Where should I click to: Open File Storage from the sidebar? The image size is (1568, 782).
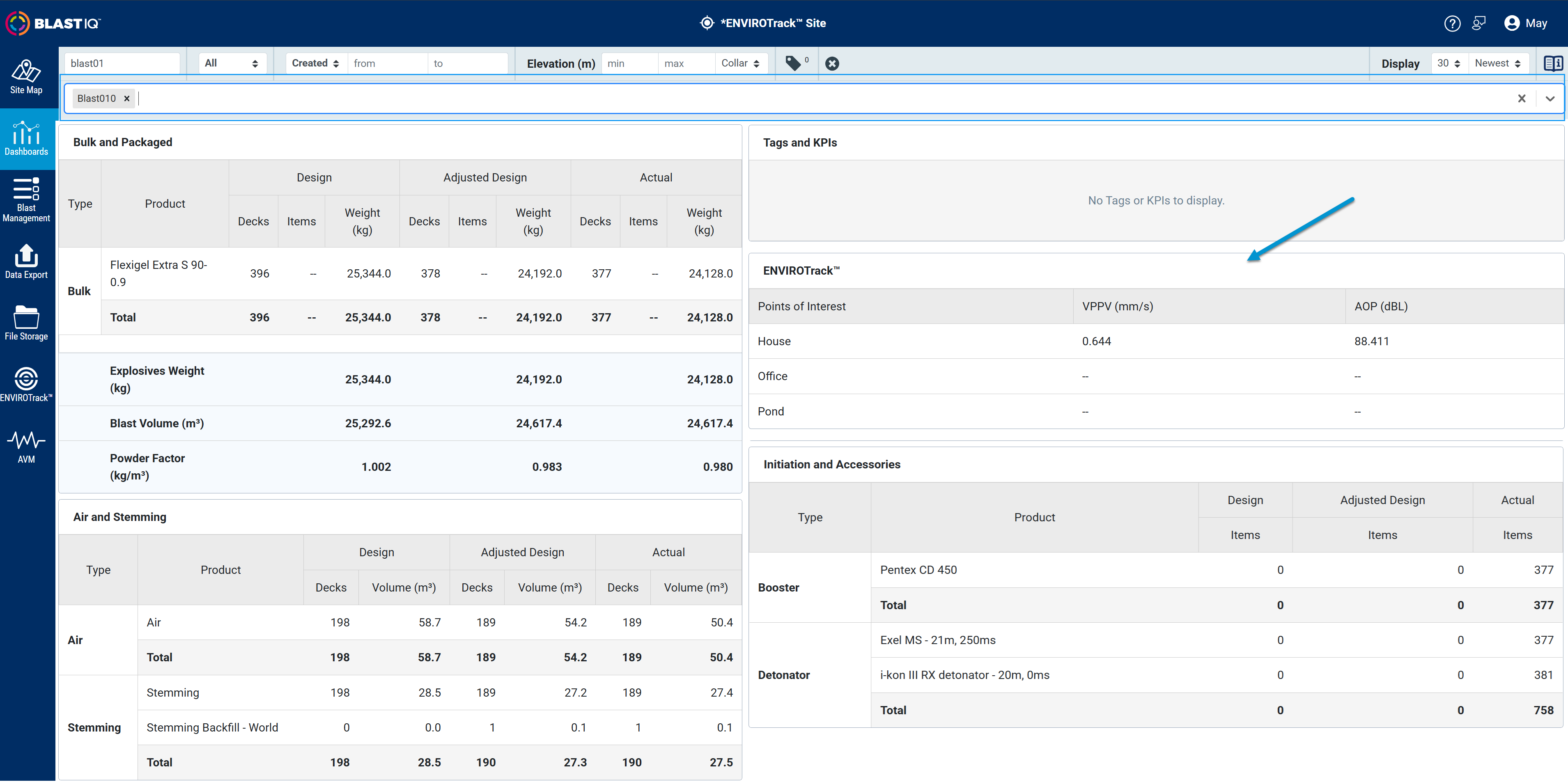(26, 323)
